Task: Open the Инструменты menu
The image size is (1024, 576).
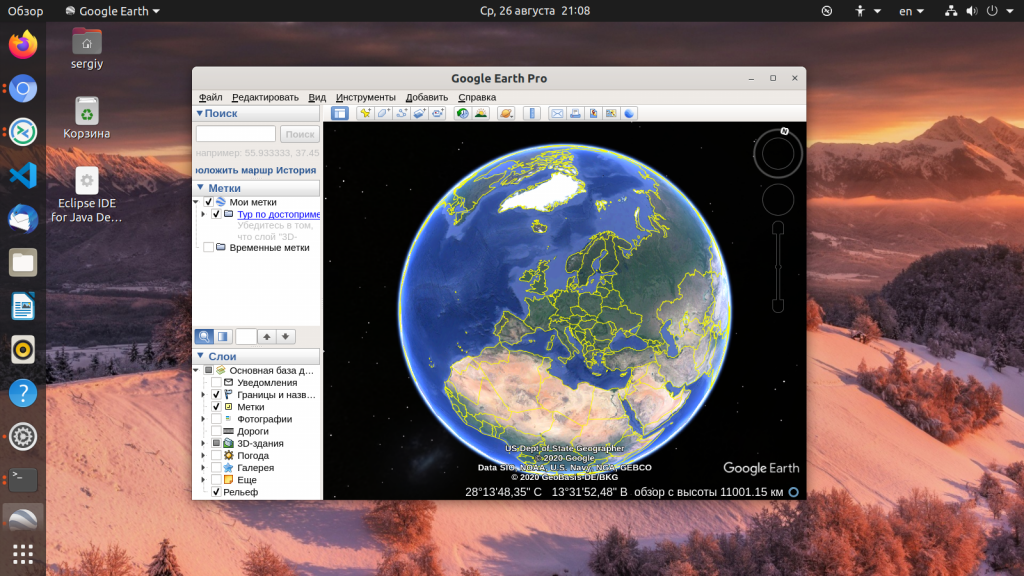Action: [365, 97]
